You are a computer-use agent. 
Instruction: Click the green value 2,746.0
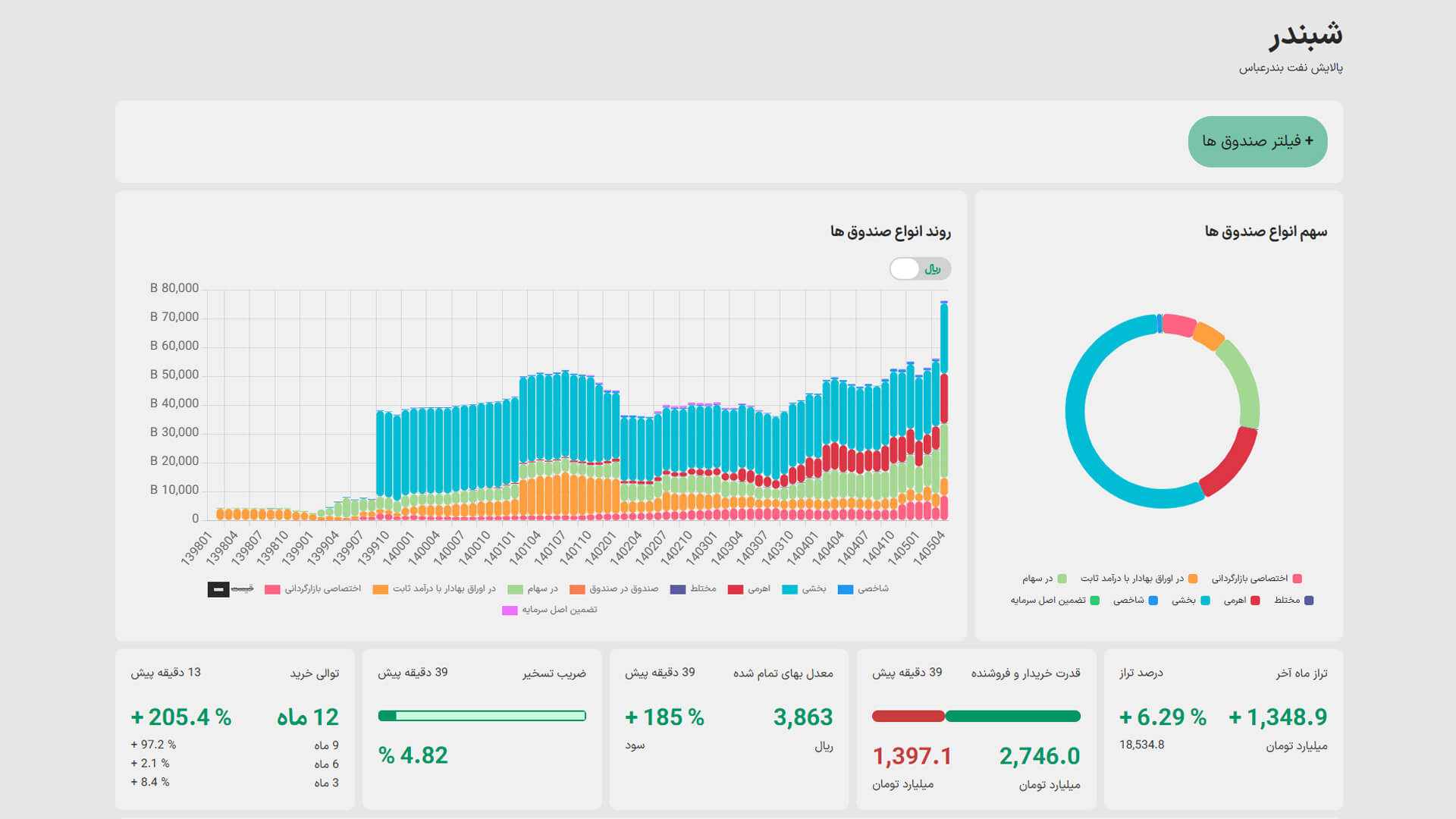point(1040,756)
